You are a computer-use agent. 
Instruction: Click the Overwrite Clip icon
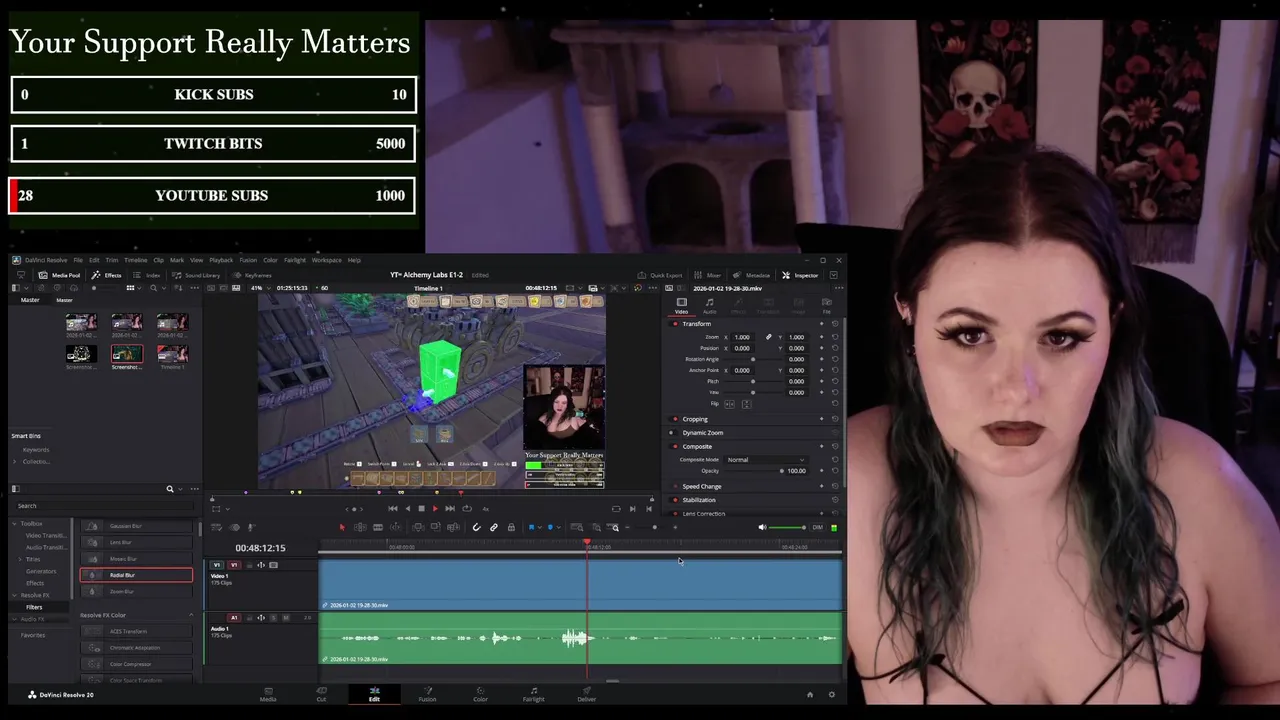click(435, 527)
